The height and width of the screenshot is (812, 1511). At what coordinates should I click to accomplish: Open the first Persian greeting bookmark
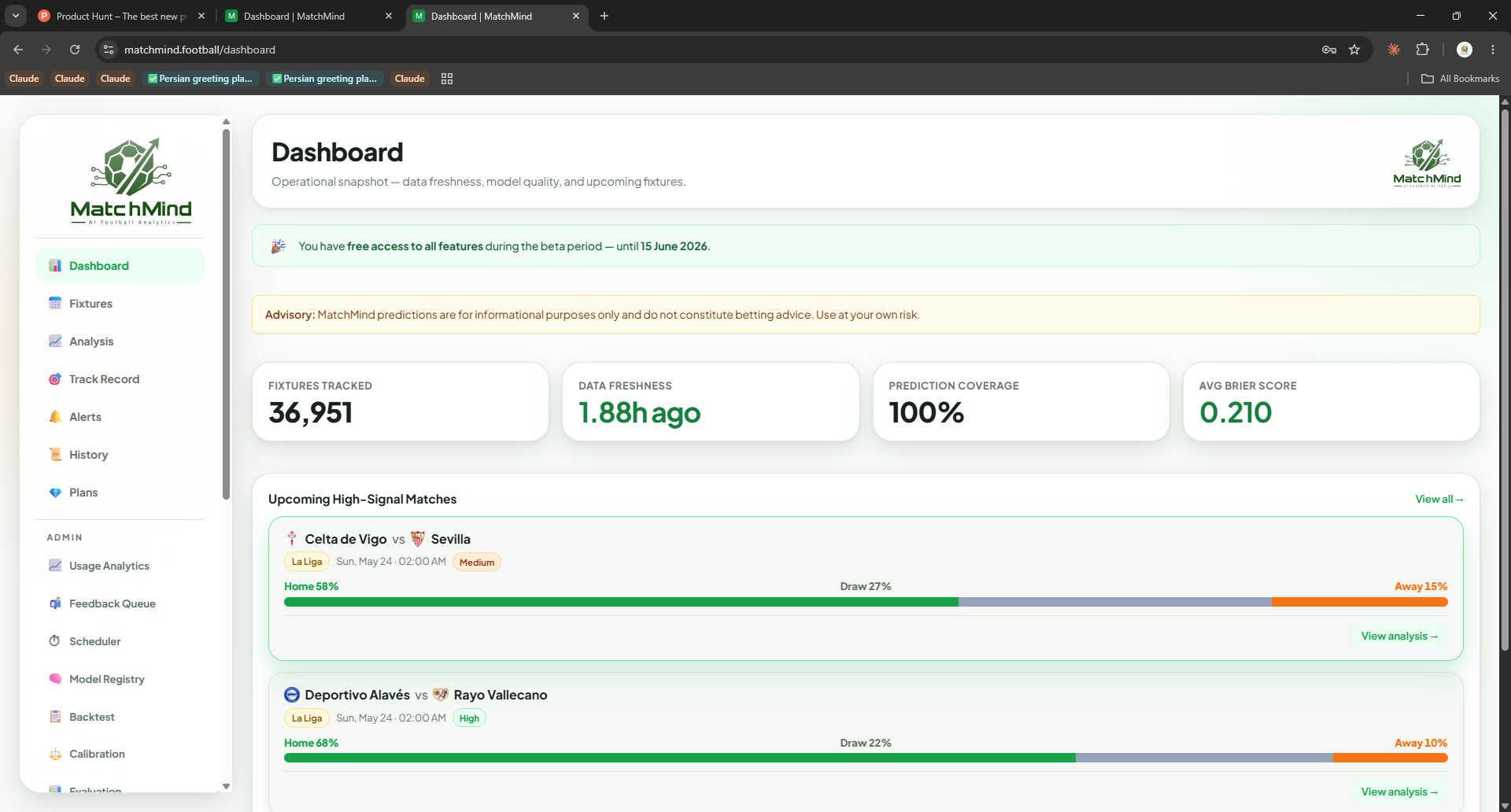[x=201, y=79]
